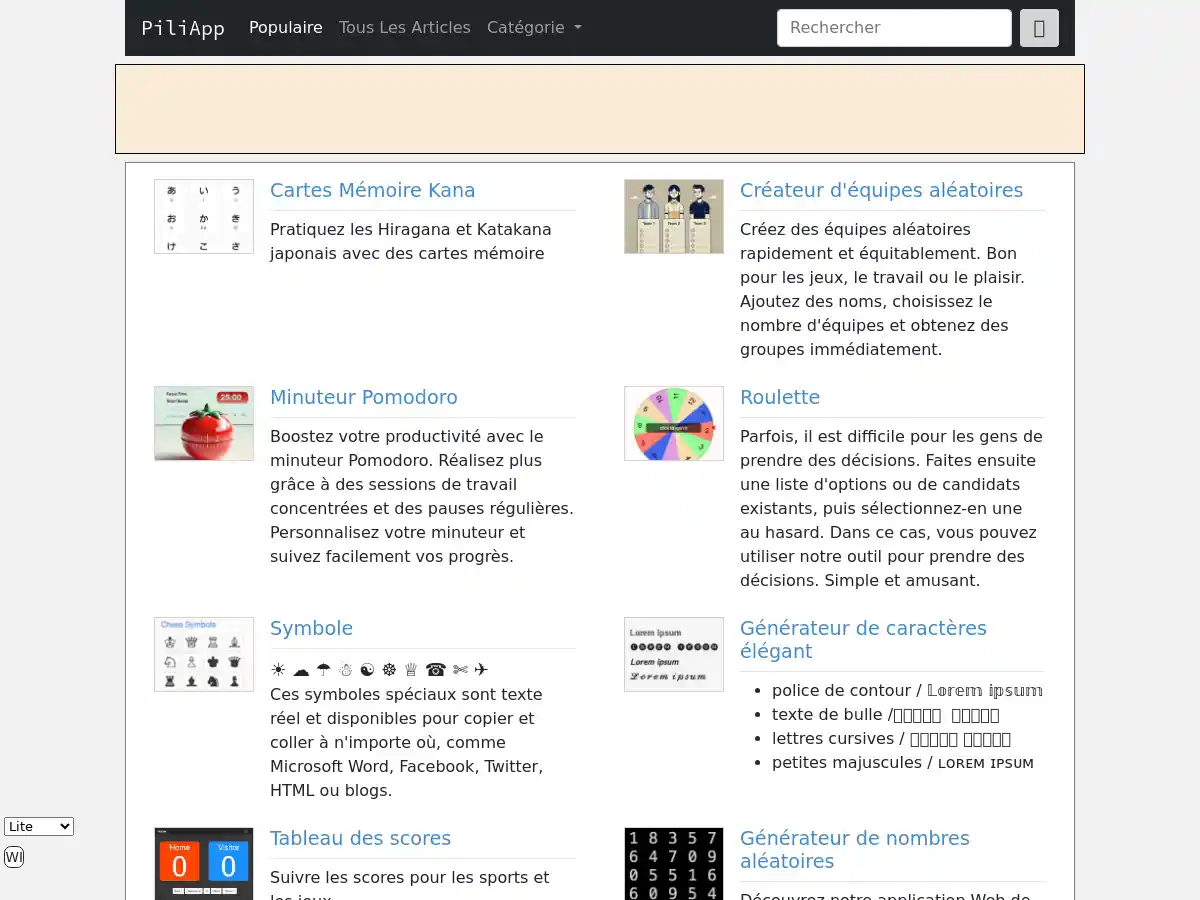Open the Roulette page link

click(780, 397)
